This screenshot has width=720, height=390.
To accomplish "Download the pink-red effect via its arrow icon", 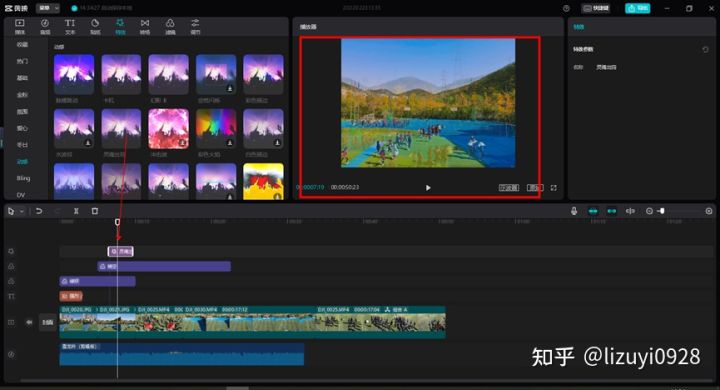I will tap(182, 143).
